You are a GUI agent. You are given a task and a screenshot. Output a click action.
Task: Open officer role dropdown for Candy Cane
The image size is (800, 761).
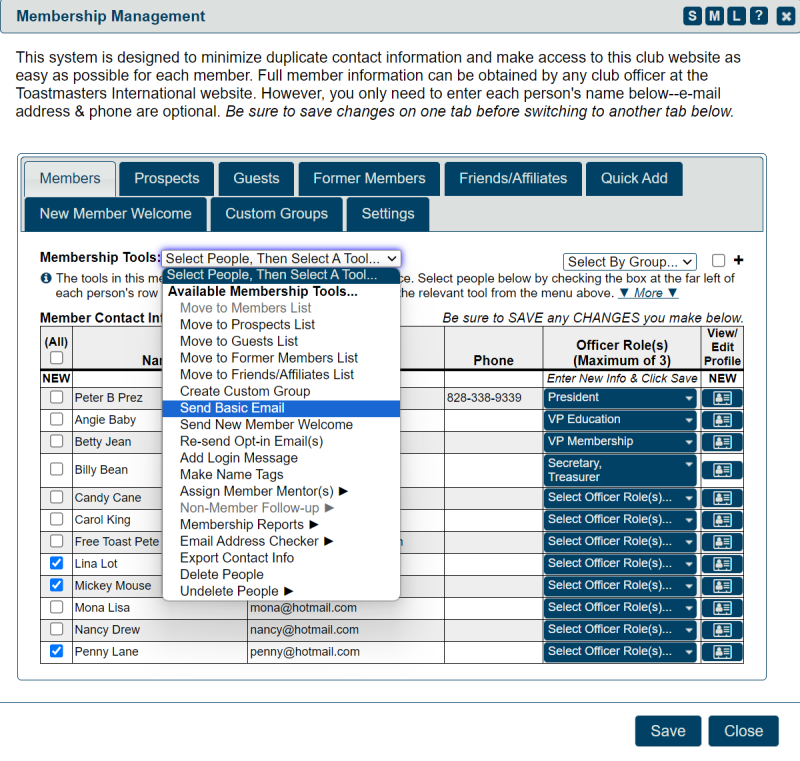(620, 497)
